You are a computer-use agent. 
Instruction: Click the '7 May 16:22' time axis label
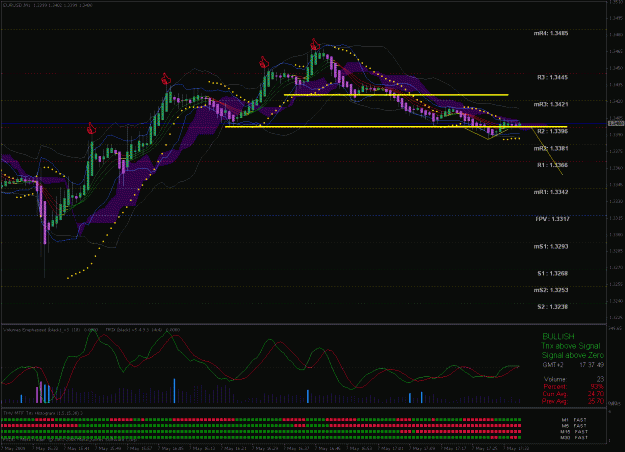tap(45, 449)
